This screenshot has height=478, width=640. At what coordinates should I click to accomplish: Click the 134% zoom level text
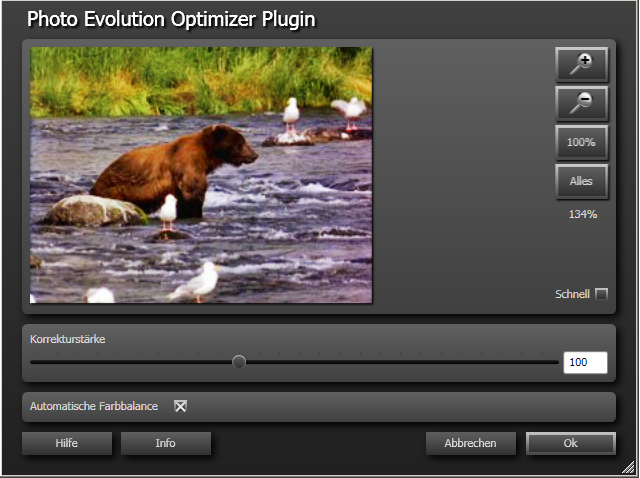(583, 214)
